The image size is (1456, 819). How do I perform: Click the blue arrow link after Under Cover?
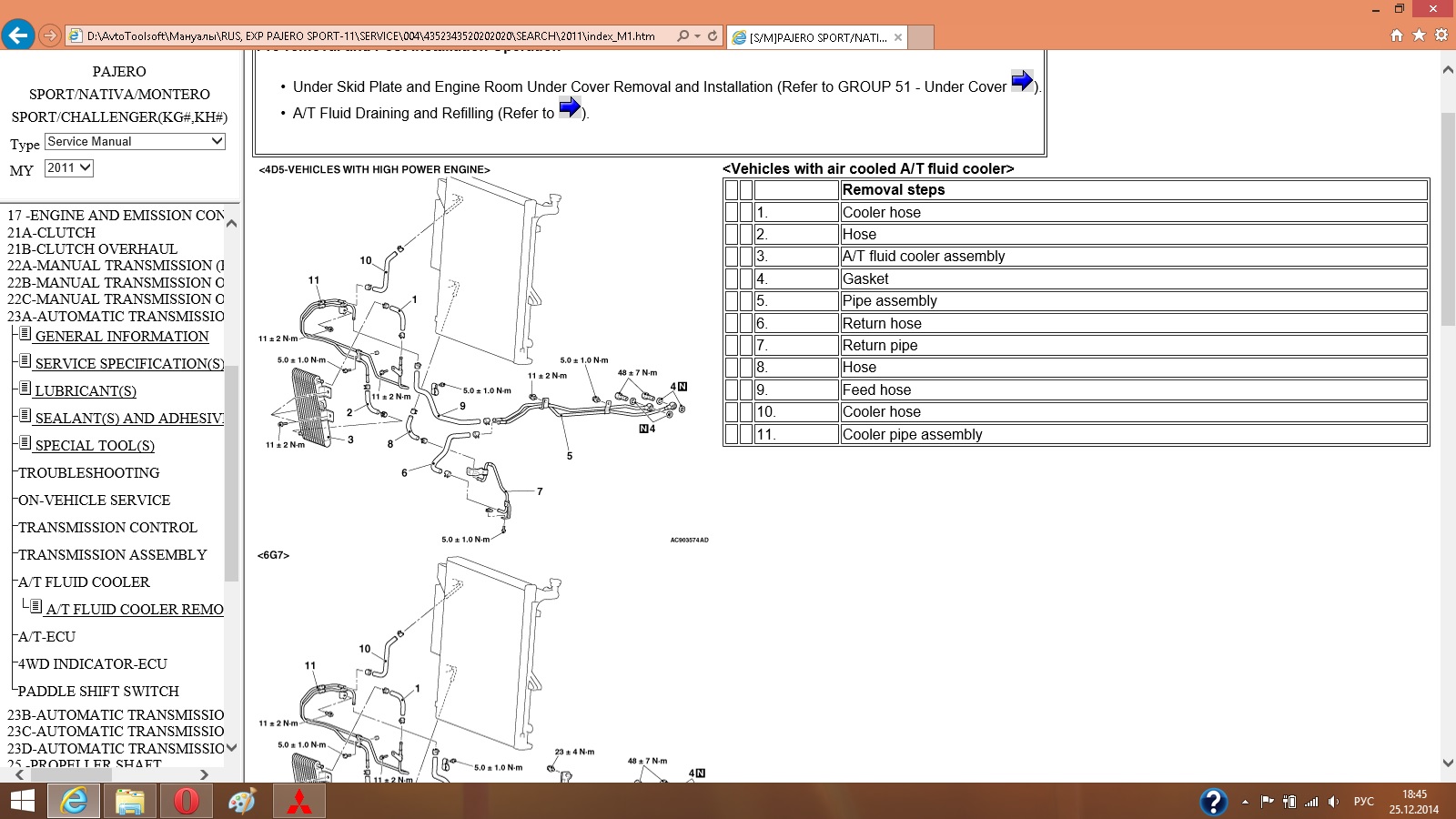1022,81
